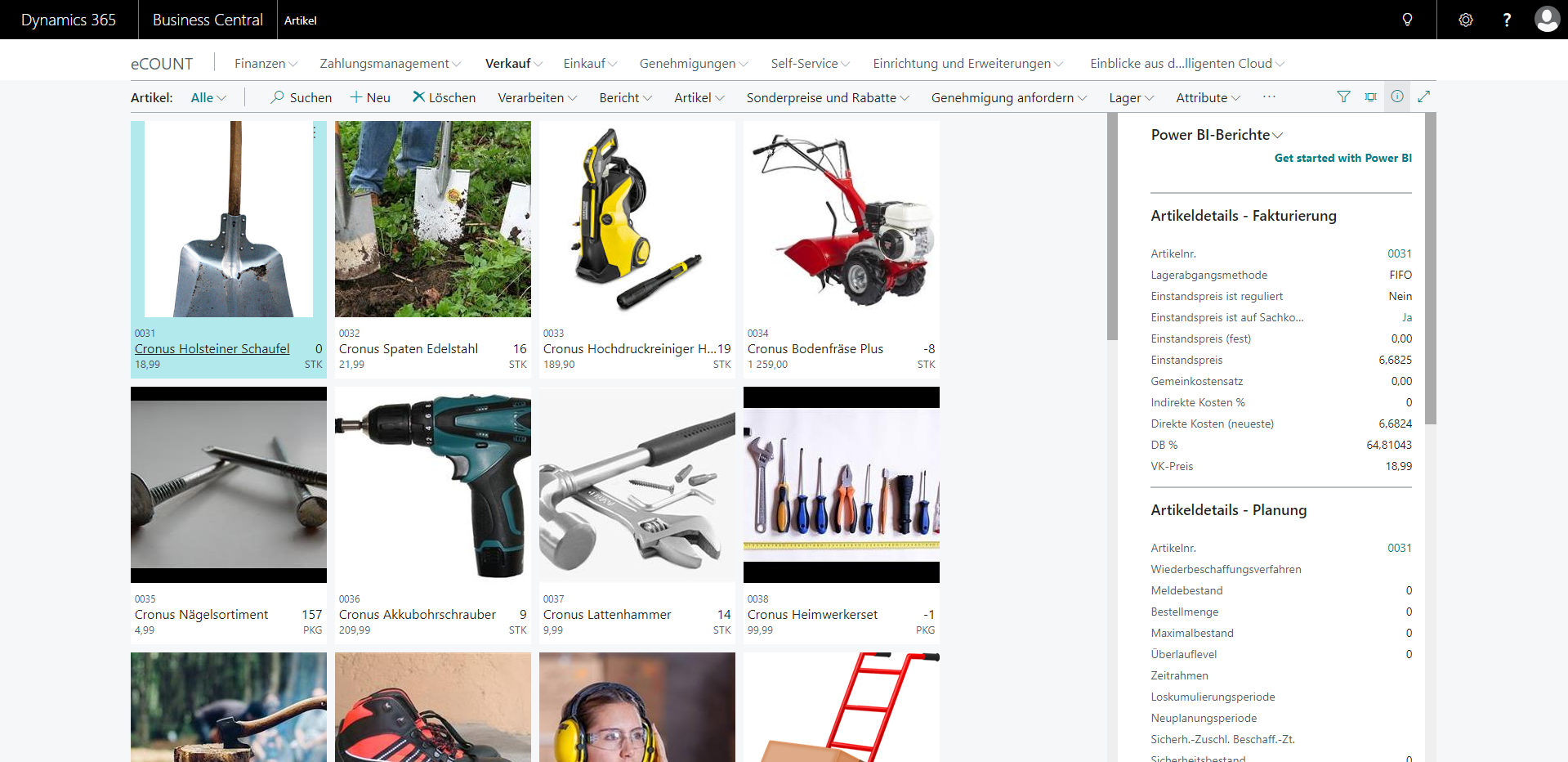This screenshot has width=1568, height=762.
Task: Open Genehmigung anfordern menu
Action: tap(1009, 98)
